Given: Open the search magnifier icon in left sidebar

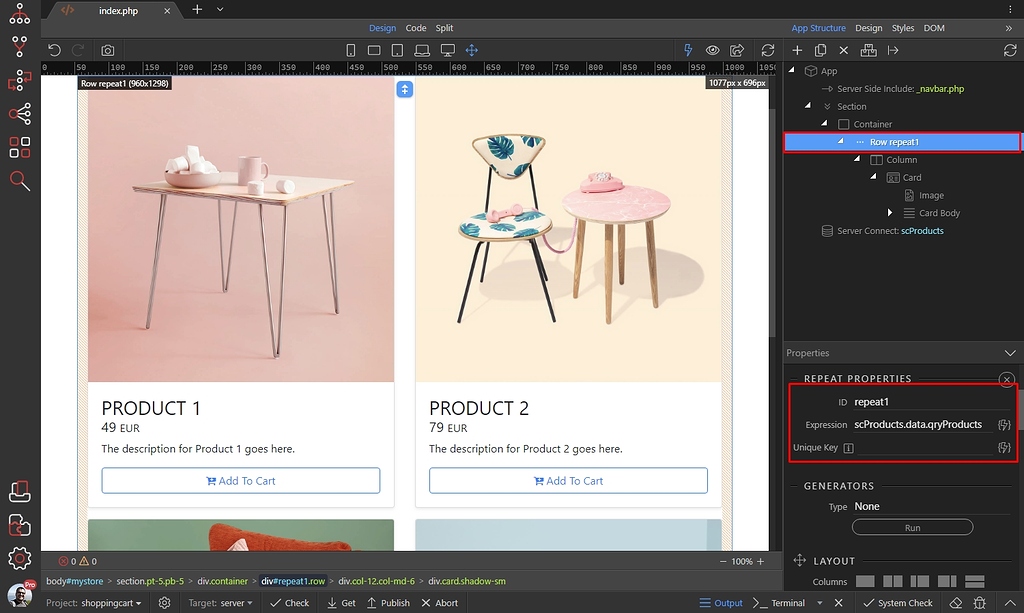Looking at the screenshot, I should point(20,181).
